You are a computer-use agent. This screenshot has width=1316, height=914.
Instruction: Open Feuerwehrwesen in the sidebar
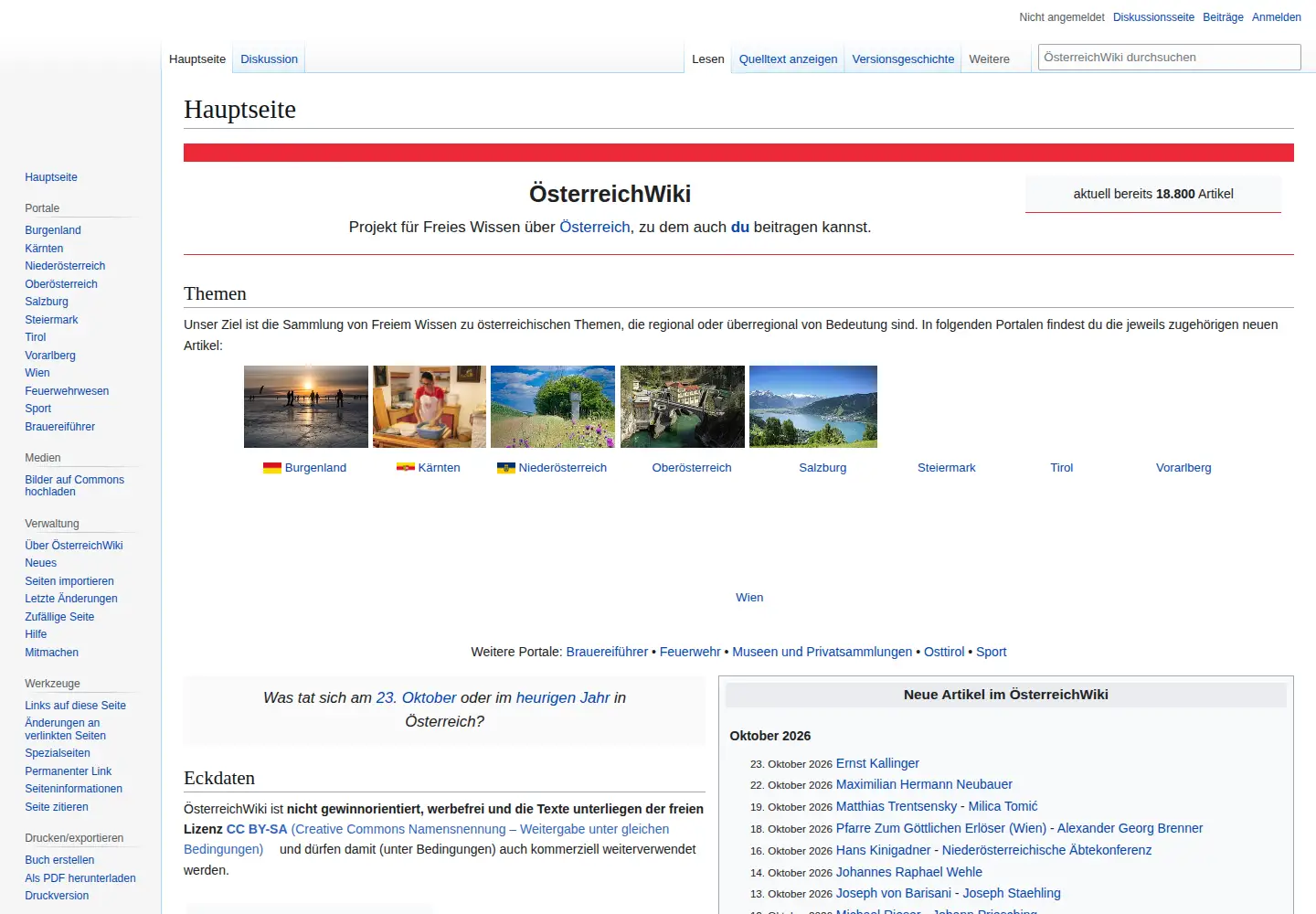click(x=67, y=391)
